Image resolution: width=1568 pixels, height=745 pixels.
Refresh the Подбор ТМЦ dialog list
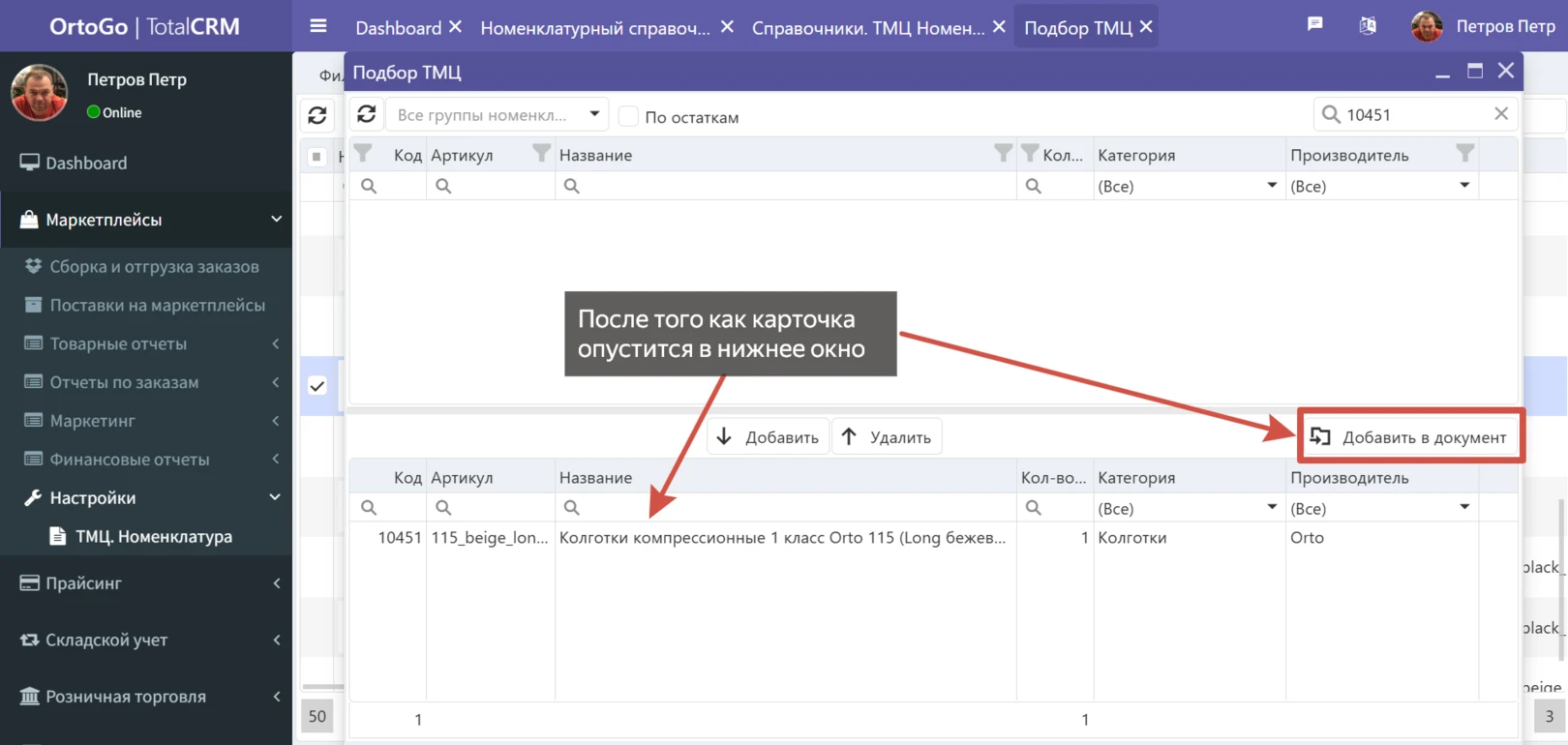(367, 115)
